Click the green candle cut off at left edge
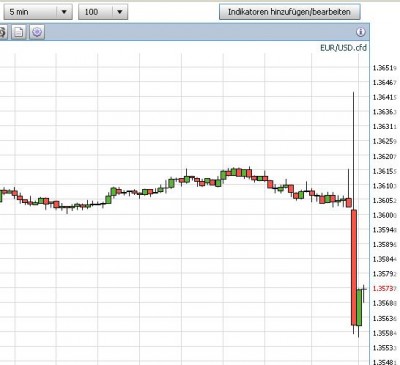The image size is (400, 365). point(1,196)
